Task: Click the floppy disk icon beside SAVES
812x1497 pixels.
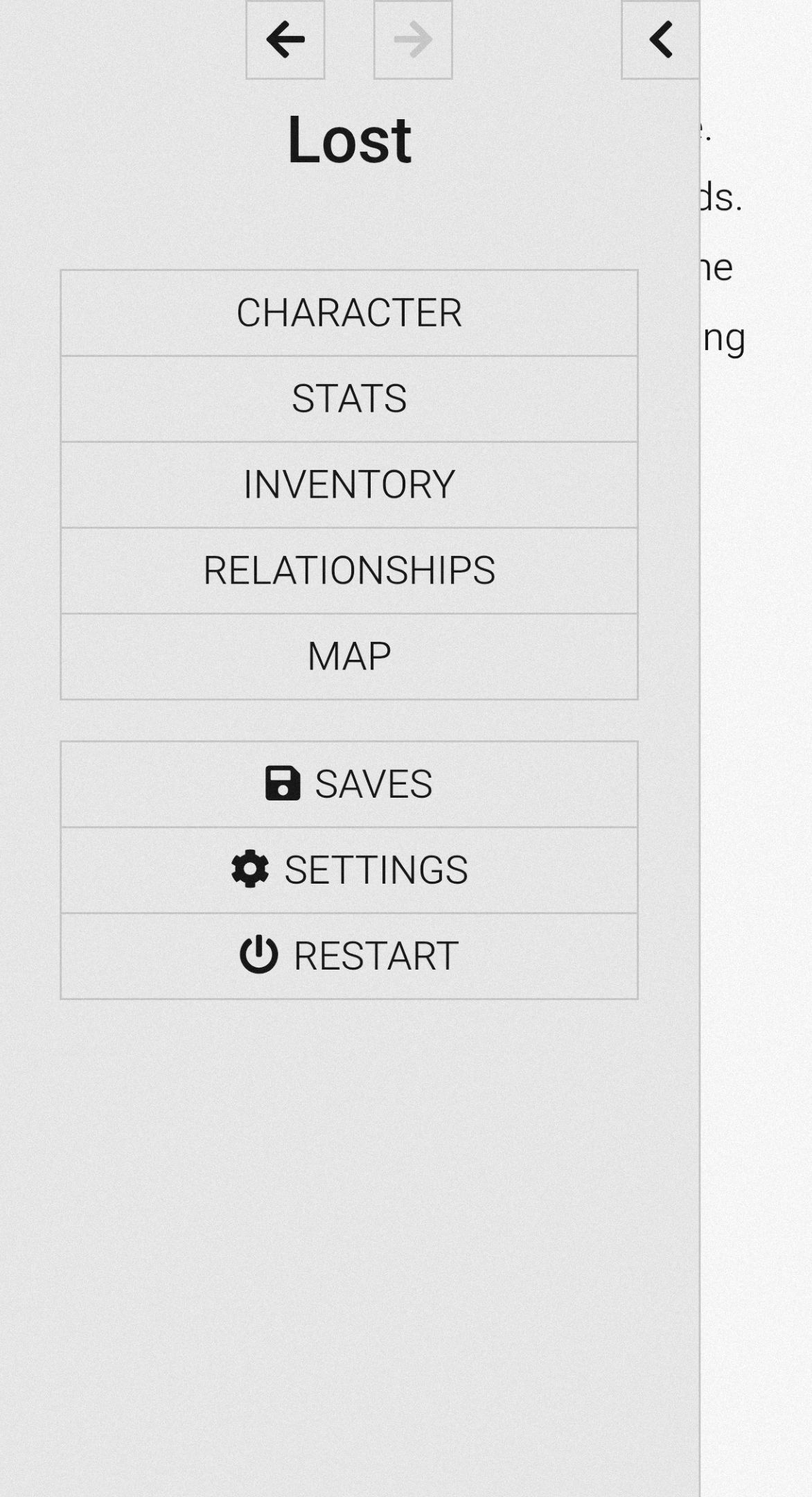Action: [283, 784]
